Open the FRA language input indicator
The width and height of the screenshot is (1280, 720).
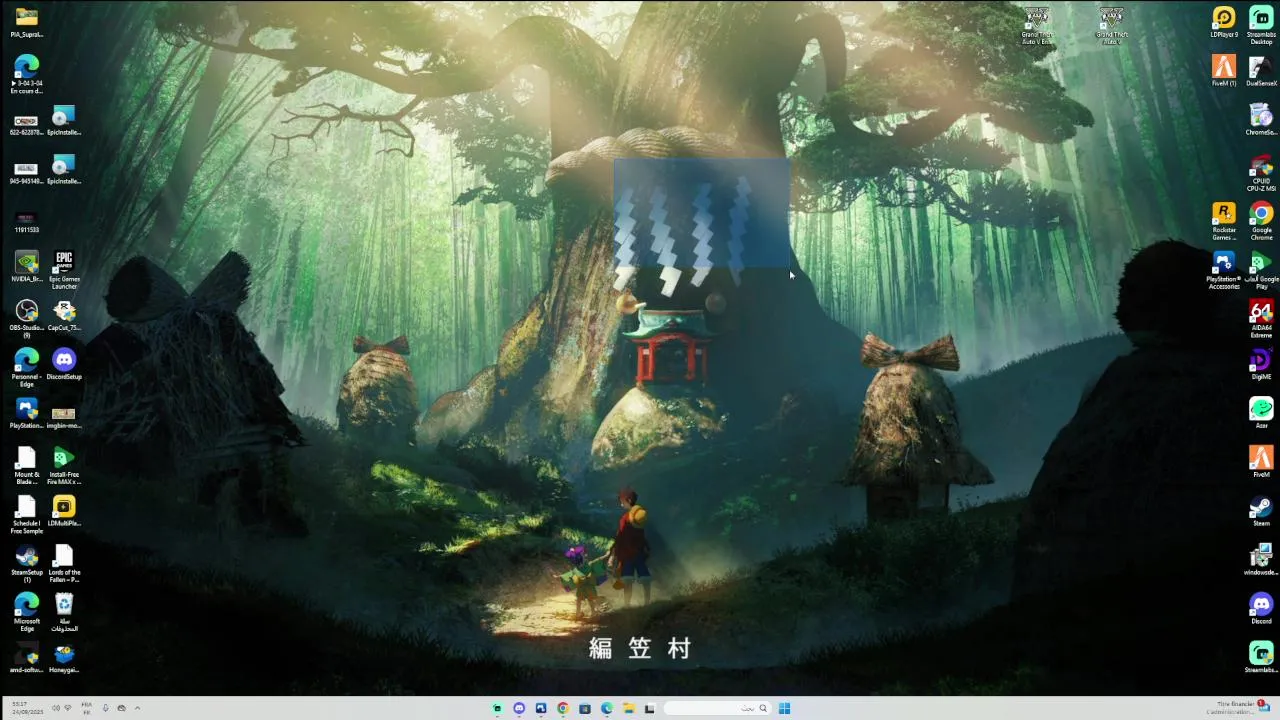tap(87, 708)
